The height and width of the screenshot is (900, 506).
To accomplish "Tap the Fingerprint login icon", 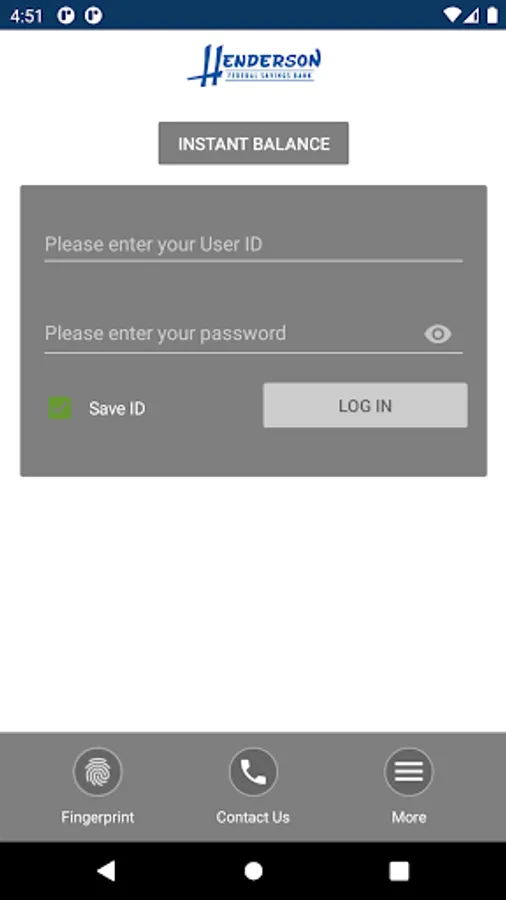I will click(x=98, y=771).
